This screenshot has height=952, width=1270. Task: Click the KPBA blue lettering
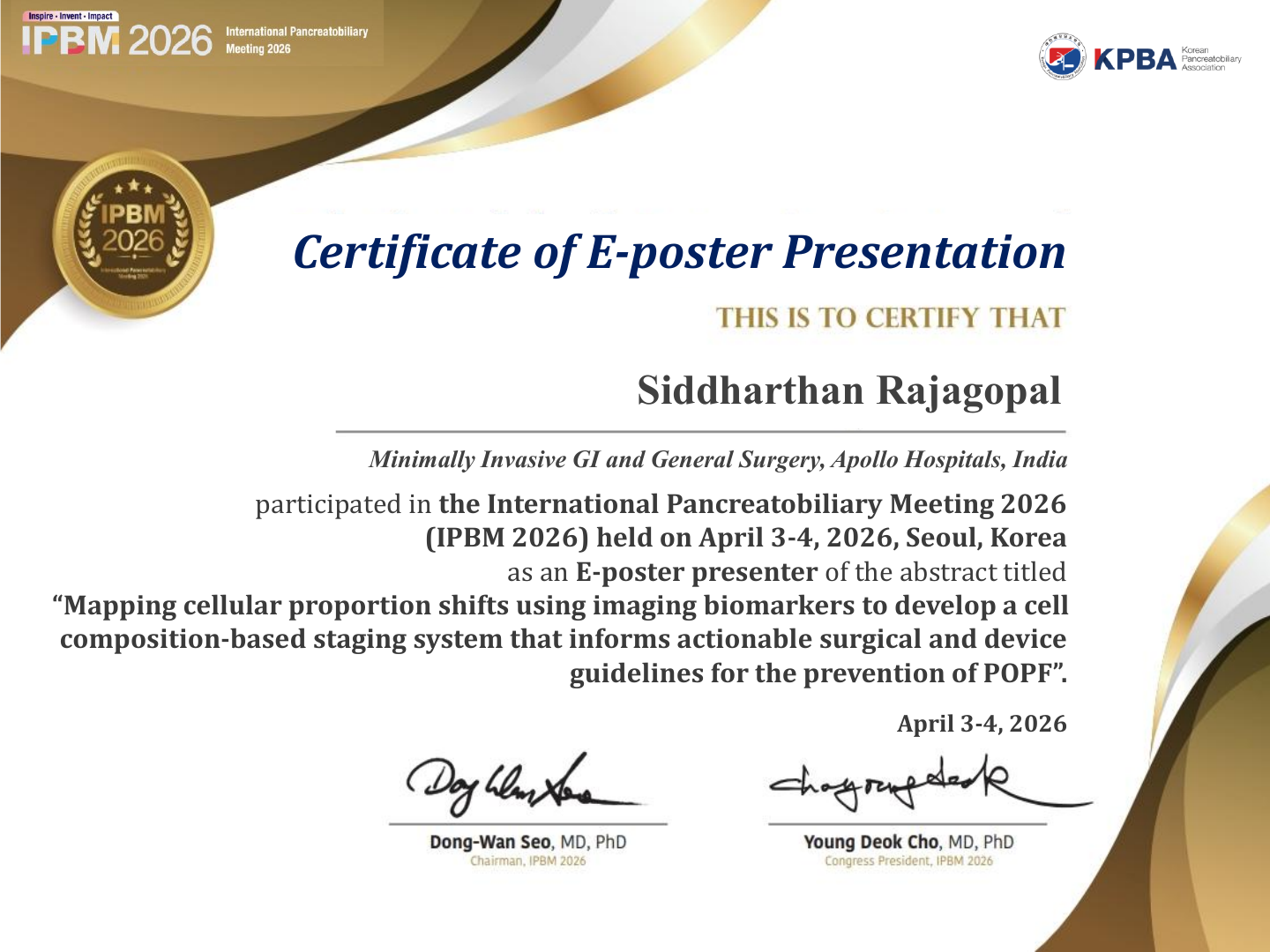click(x=1135, y=59)
